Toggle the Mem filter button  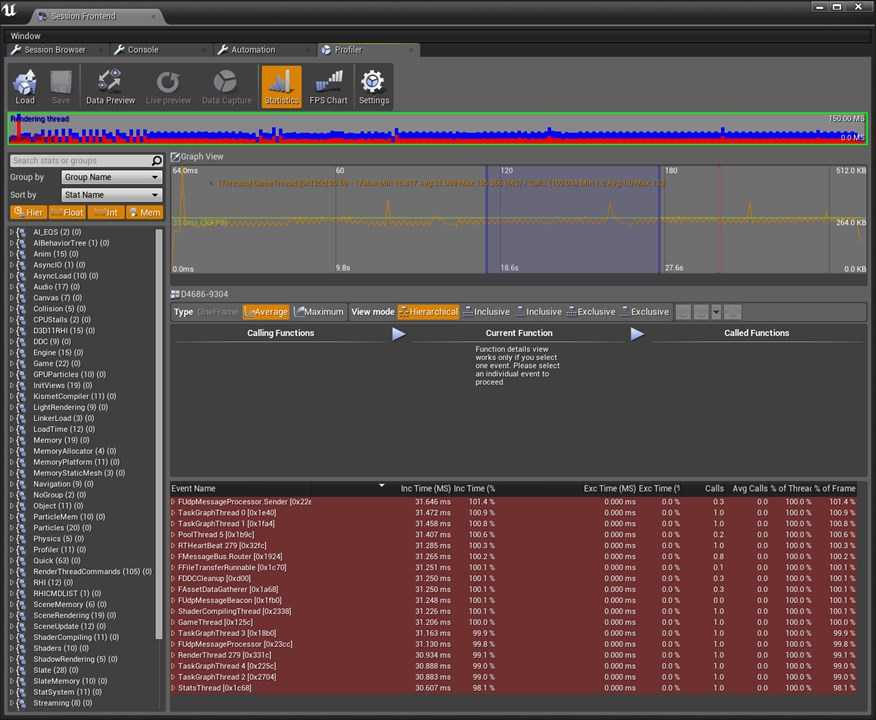(145, 212)
